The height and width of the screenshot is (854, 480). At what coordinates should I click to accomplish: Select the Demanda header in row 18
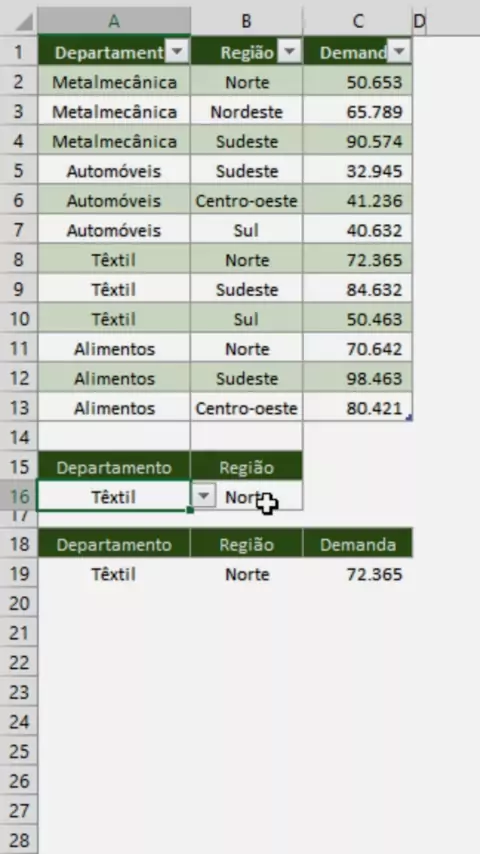coord(357,545)
